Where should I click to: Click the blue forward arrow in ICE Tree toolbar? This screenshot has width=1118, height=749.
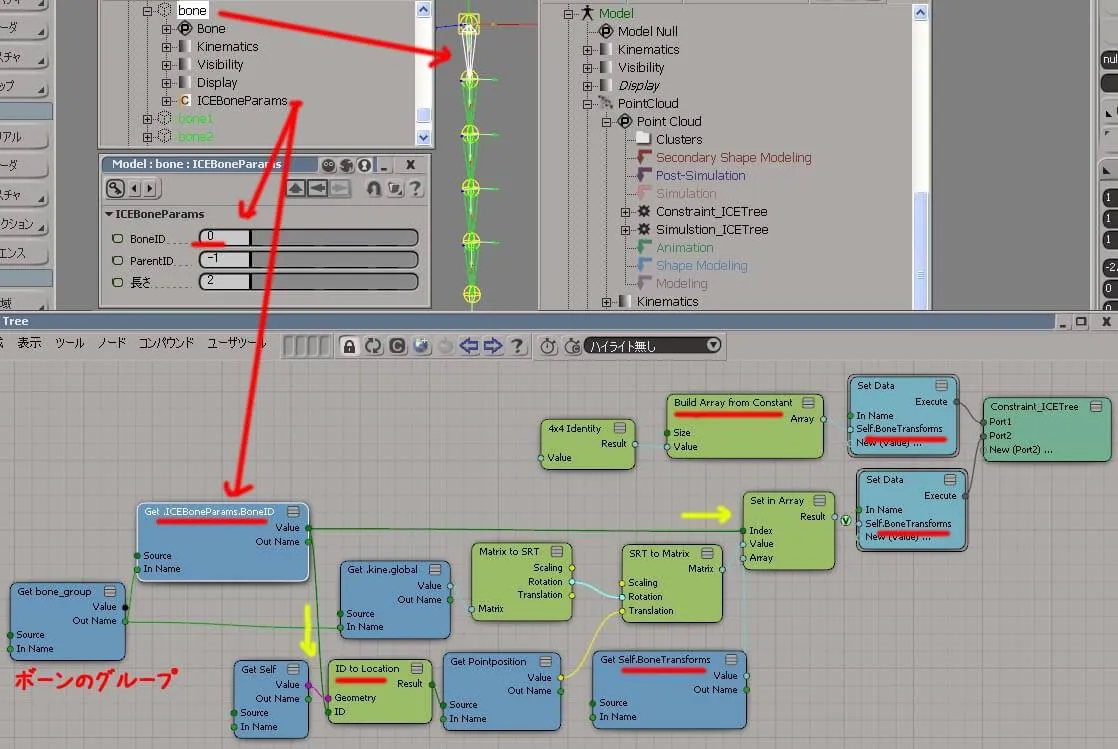tap(493, 347)
